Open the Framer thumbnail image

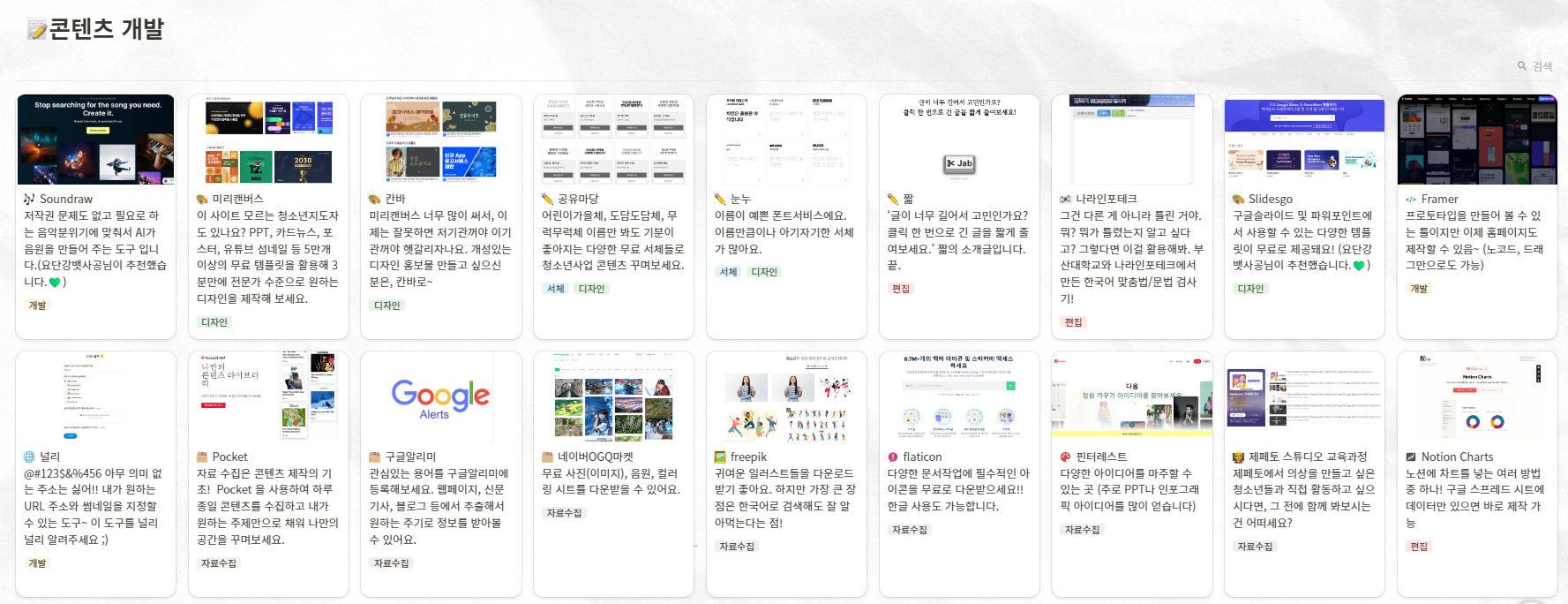(x=1477, y=140)
